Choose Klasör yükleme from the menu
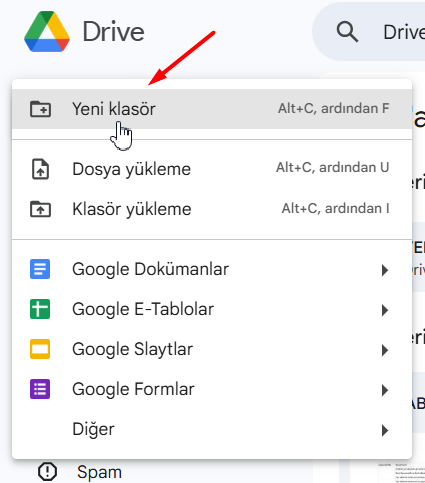This screenshot has height=483, width=425. tap(212, 209)
